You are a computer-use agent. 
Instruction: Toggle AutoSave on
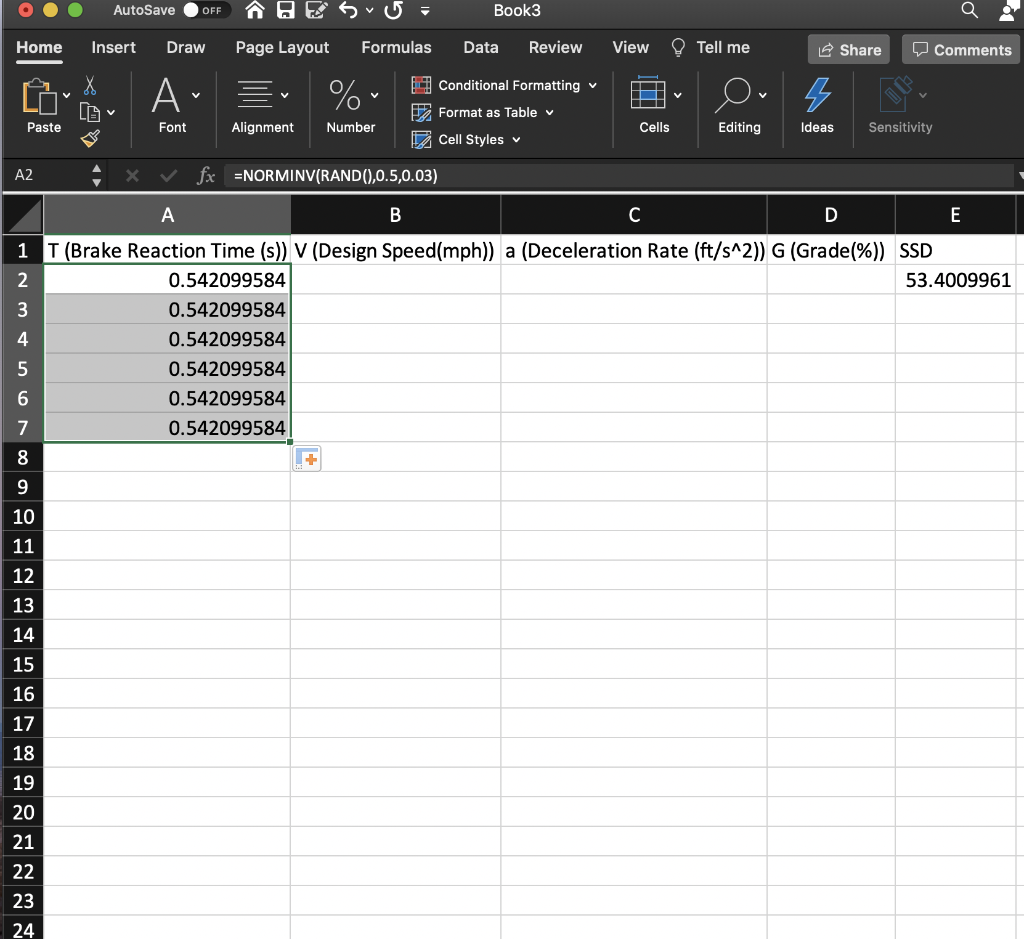tap(189, 11)
